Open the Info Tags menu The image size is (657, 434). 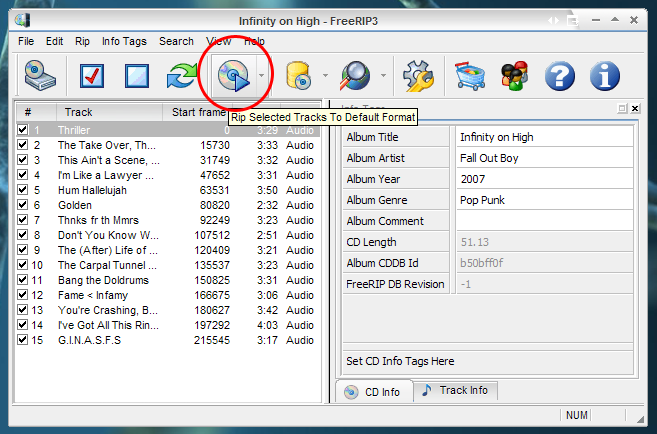click(124, 41)
